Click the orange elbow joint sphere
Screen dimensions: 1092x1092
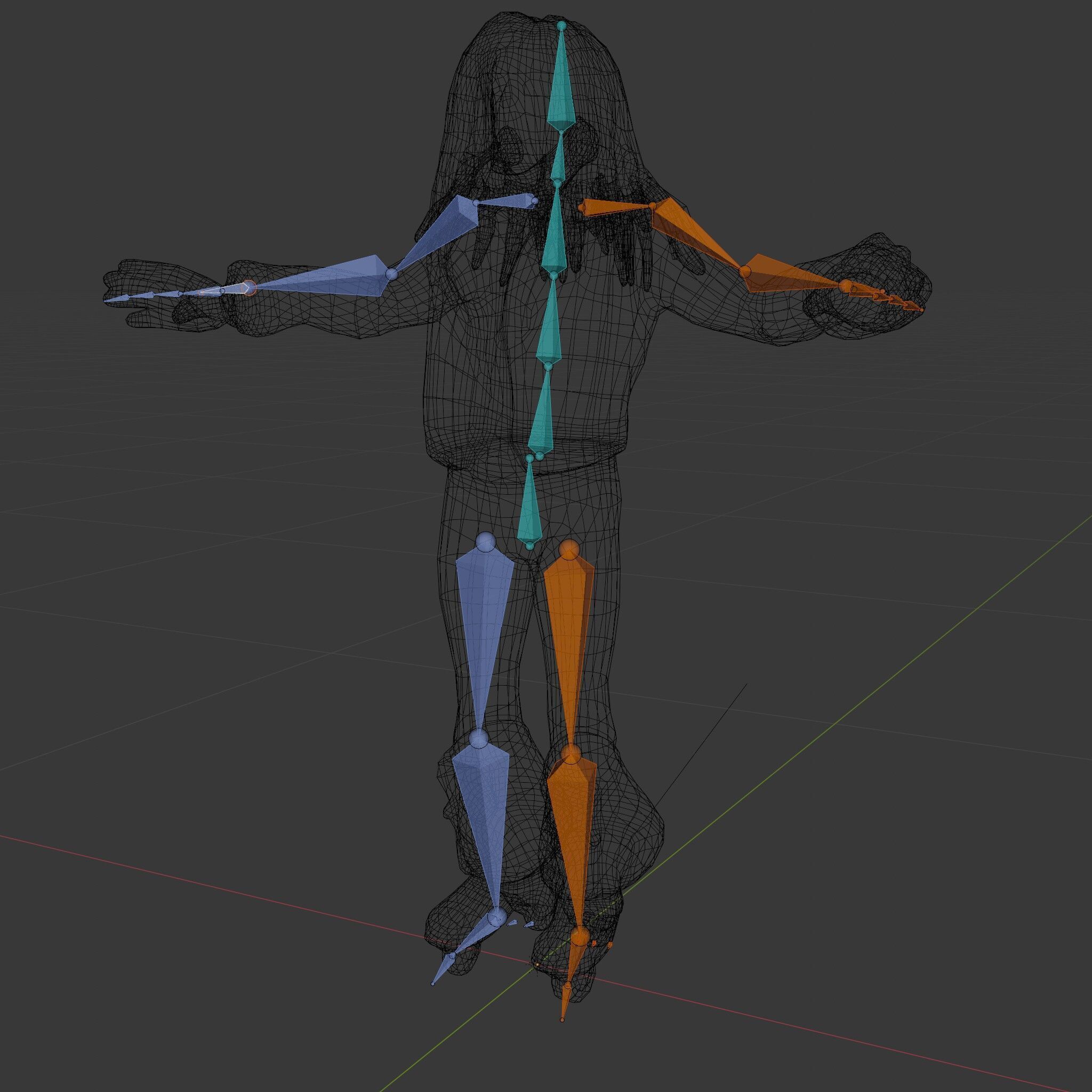[x=746, y=271]
